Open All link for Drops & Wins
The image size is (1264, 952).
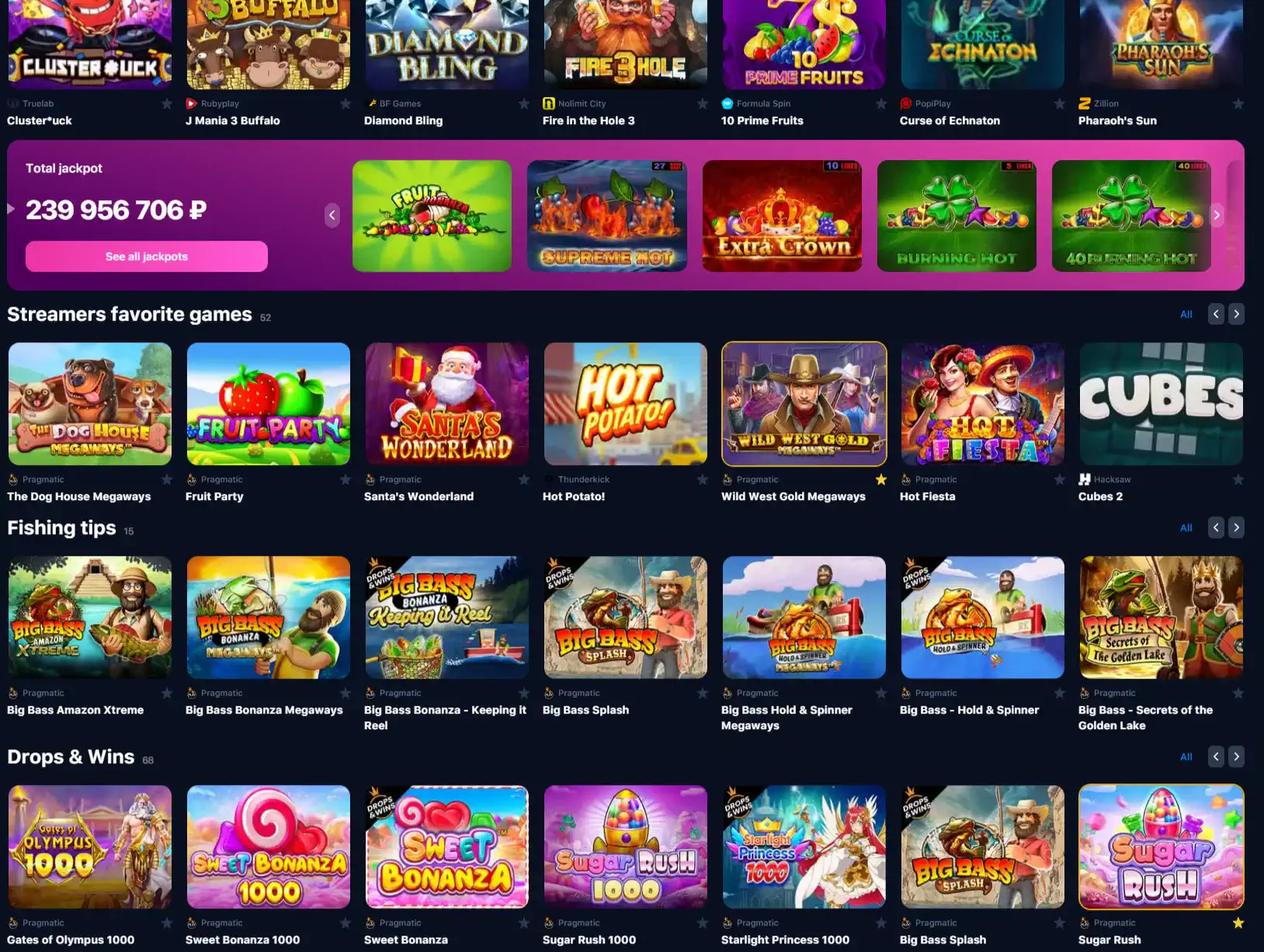(1186, 757)
